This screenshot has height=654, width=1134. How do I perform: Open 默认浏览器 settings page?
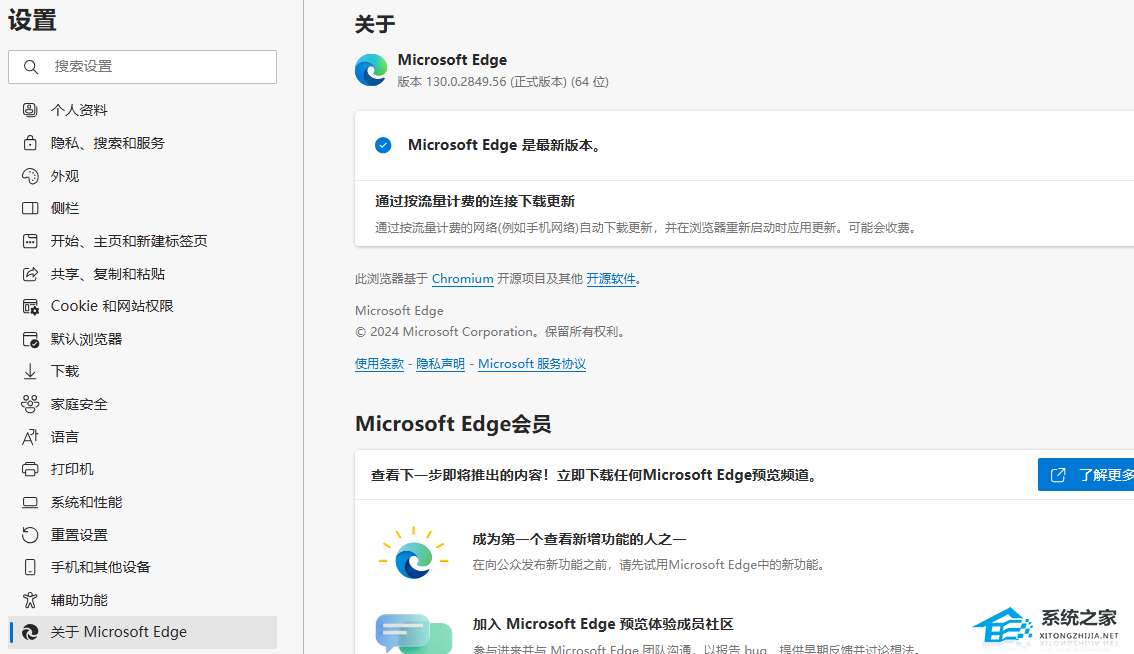142,339
